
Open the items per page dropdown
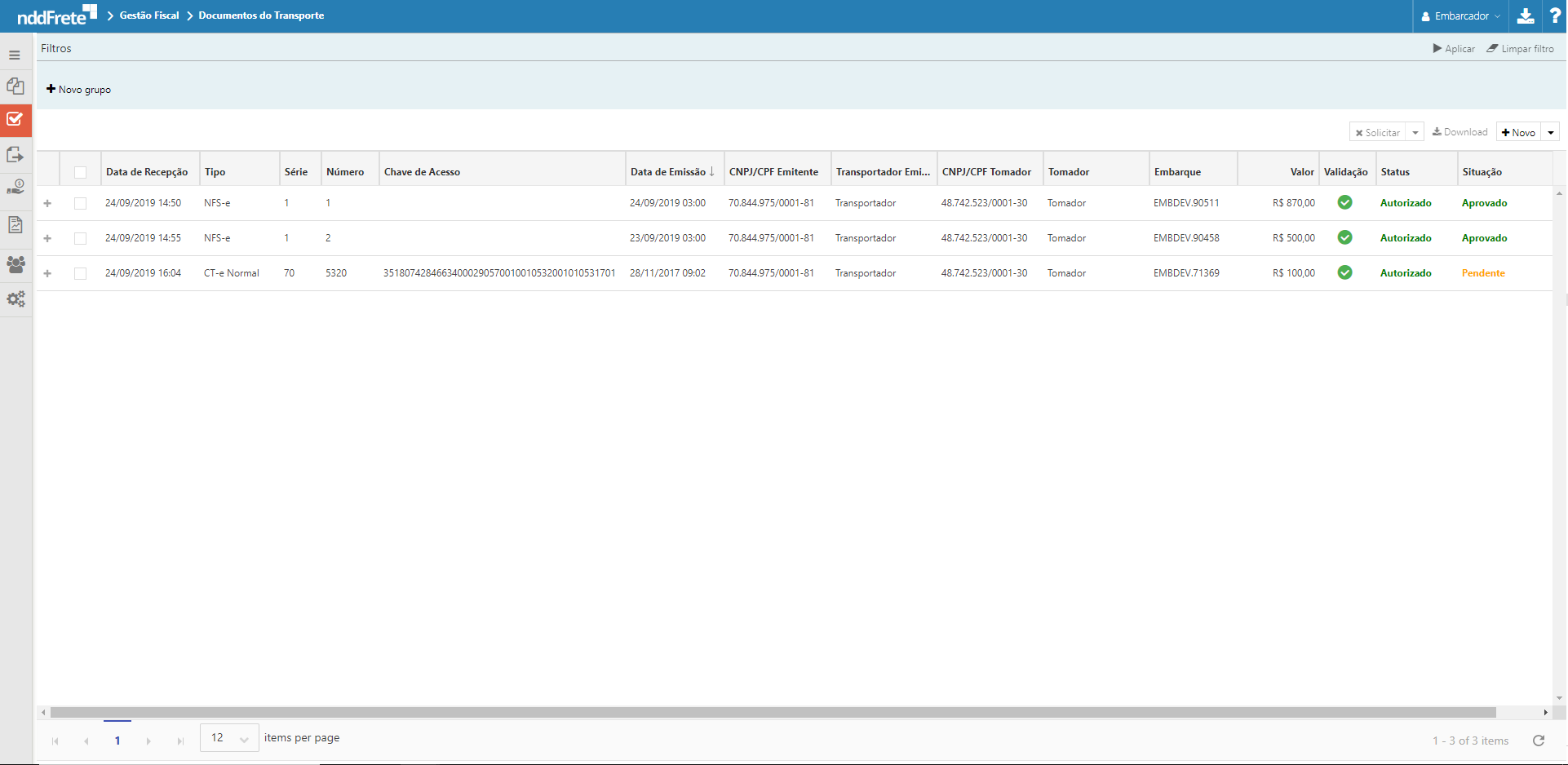pyautogui.click(x=229, y=738)
